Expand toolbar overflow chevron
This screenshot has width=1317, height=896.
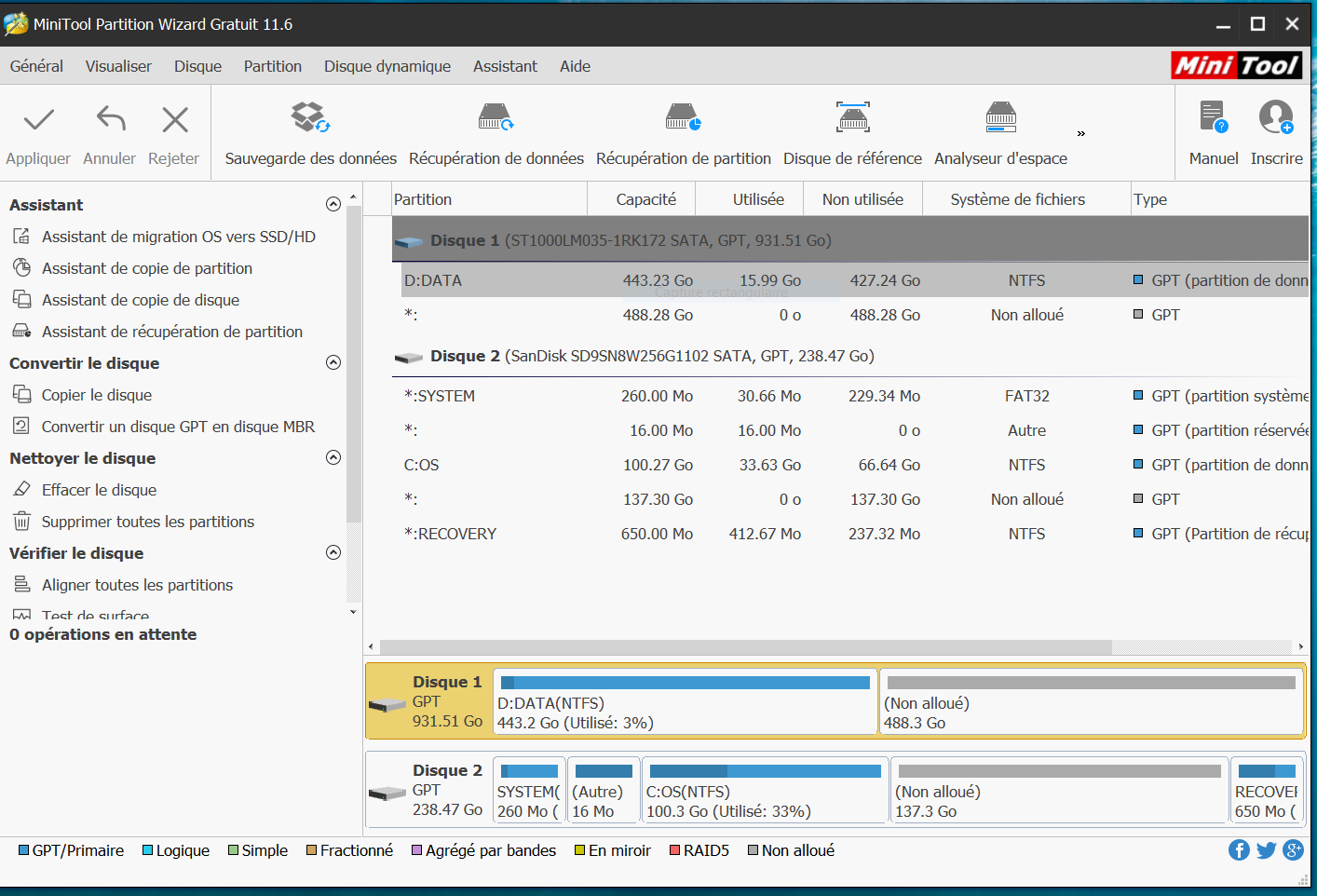(x=1080, y=134)
